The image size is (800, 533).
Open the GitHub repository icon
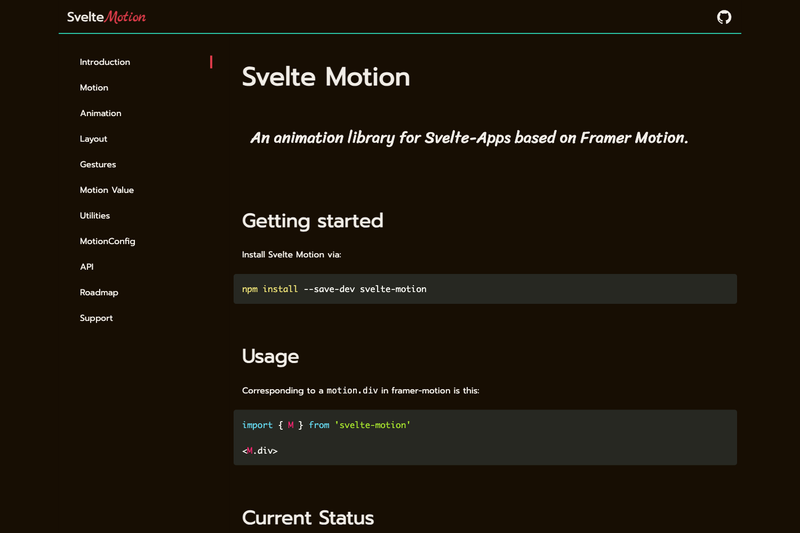(x=723, y=17)
